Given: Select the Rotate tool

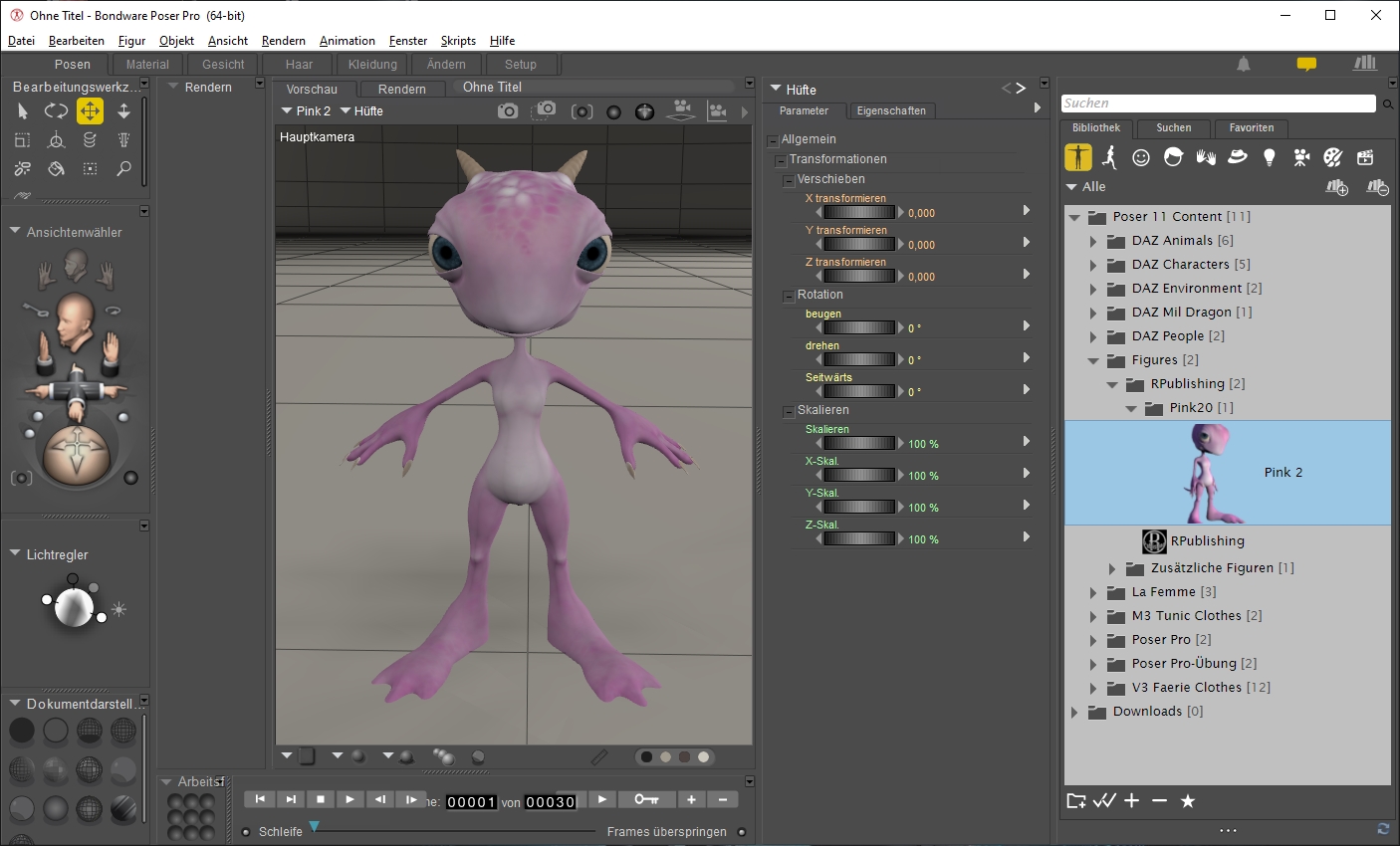Looking at the screenshot, I should tap(56, 111).
